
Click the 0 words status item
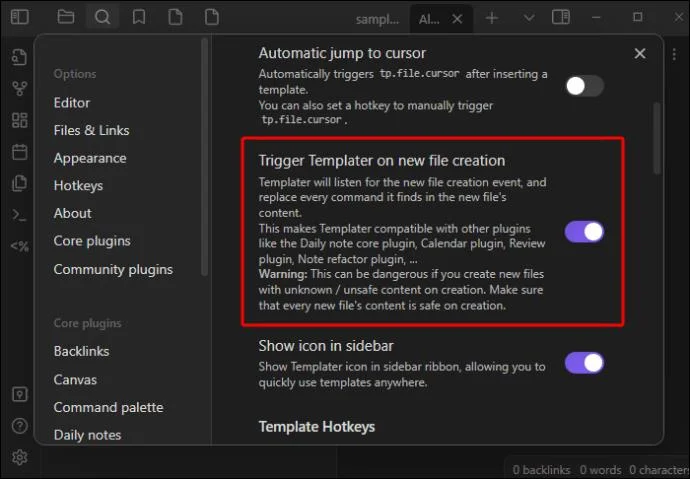[600, 470]
